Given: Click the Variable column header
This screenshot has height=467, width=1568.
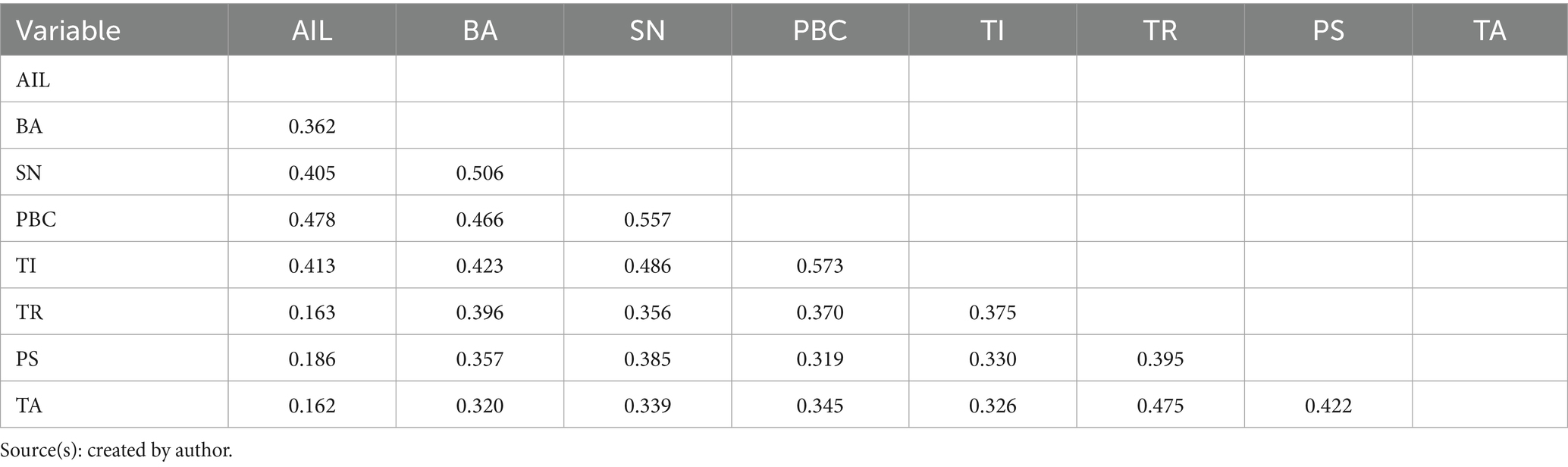Looking at the screenshot, I should (68, 30).
